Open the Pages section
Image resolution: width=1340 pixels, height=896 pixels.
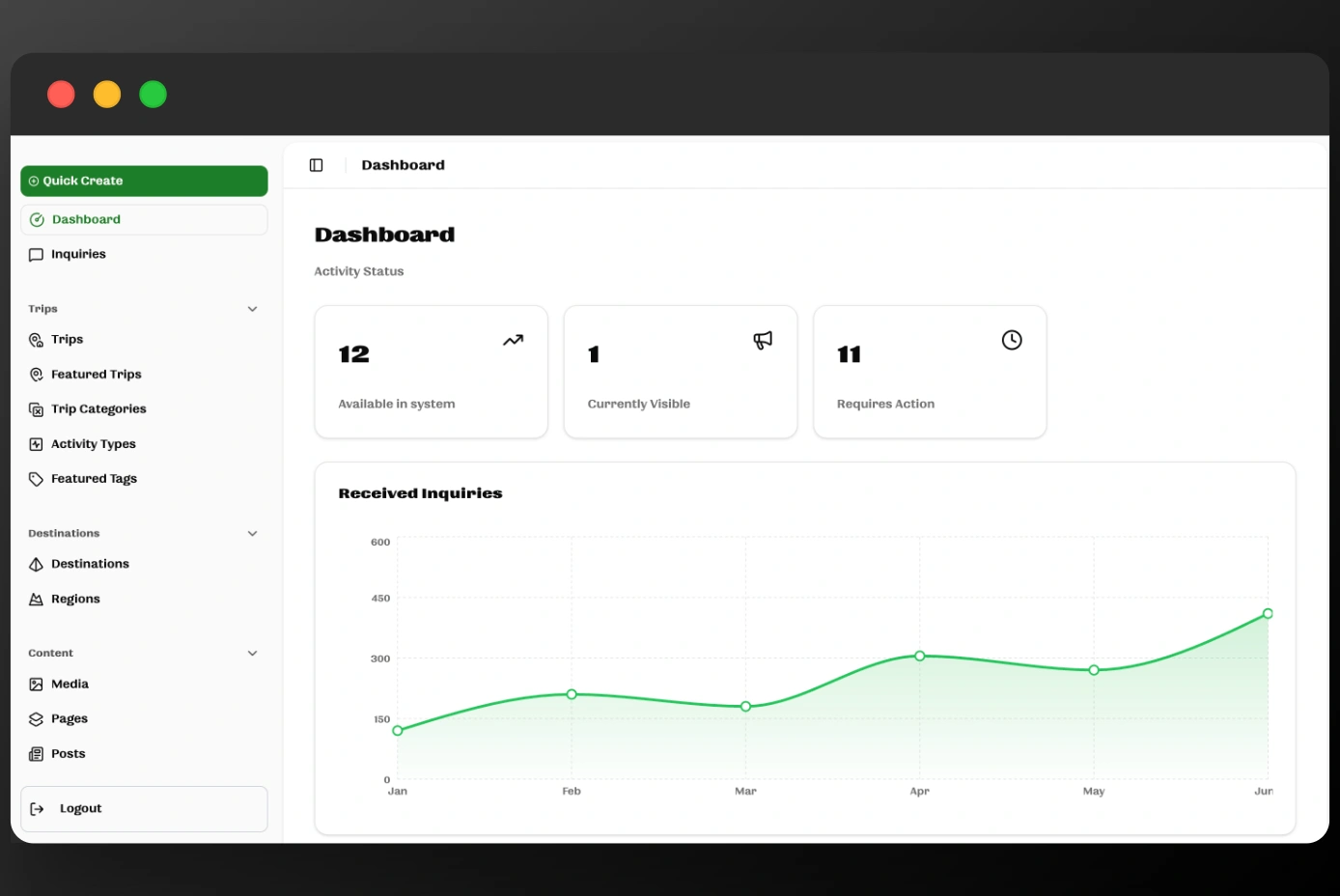(144, 718)
